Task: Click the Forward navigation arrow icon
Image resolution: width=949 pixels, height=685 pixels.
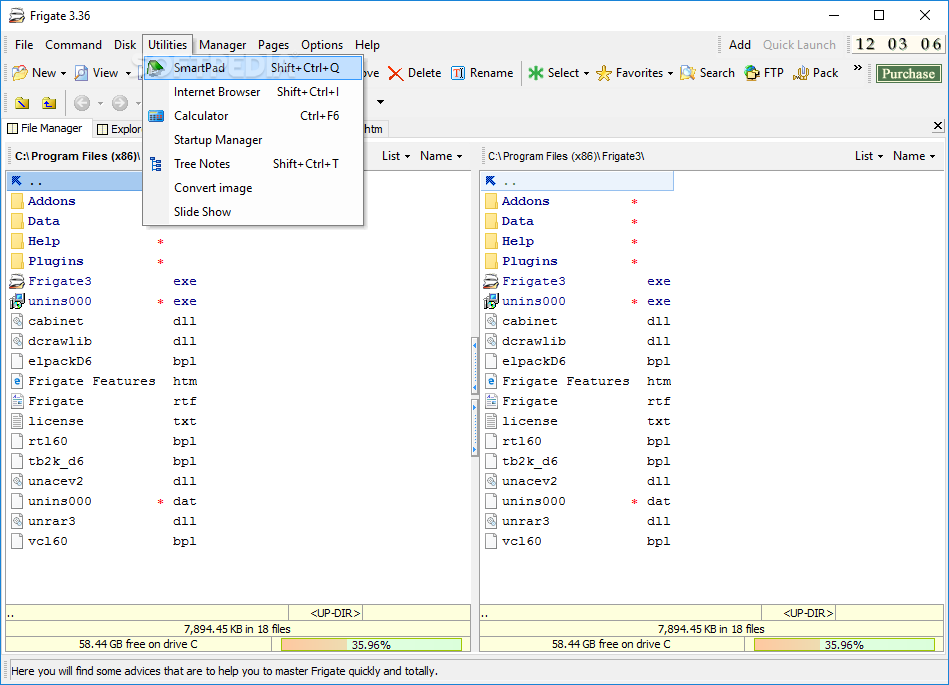Action: 120,103
